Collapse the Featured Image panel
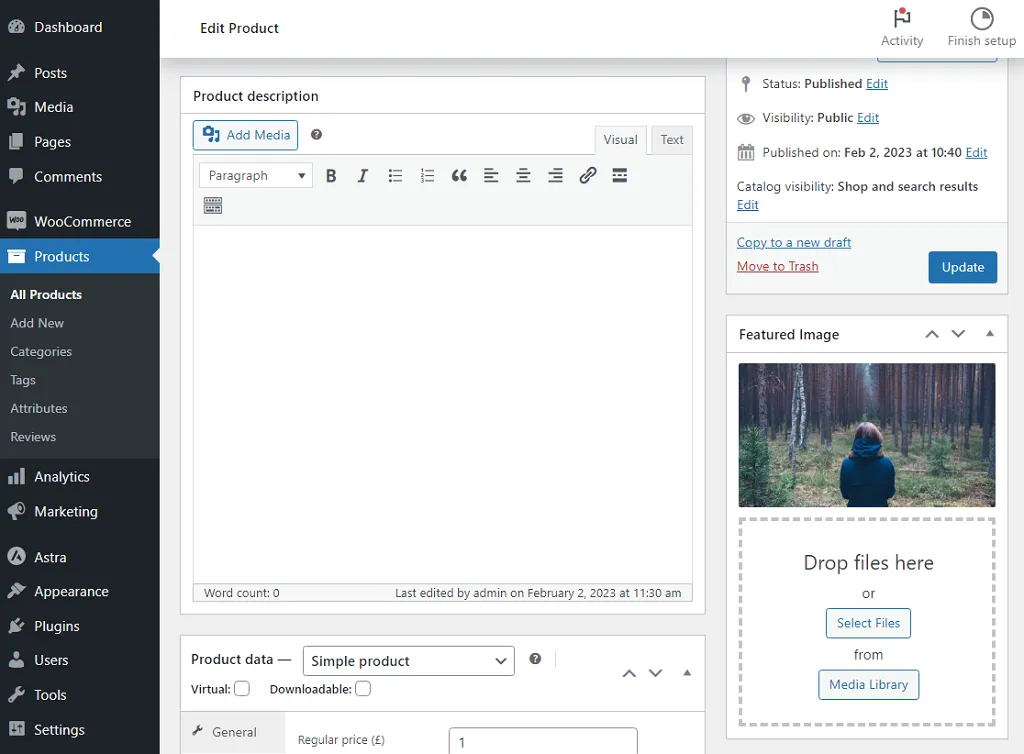 coord(990,334)
